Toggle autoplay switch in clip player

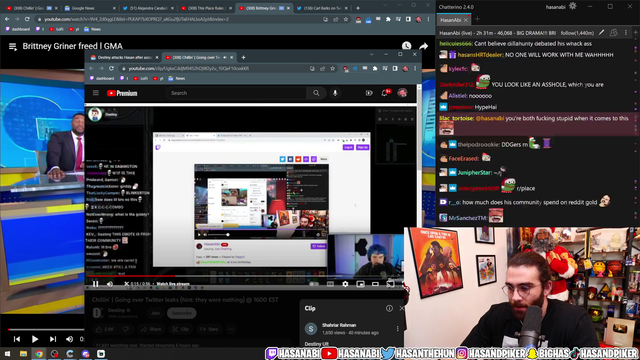pos(314,284)
